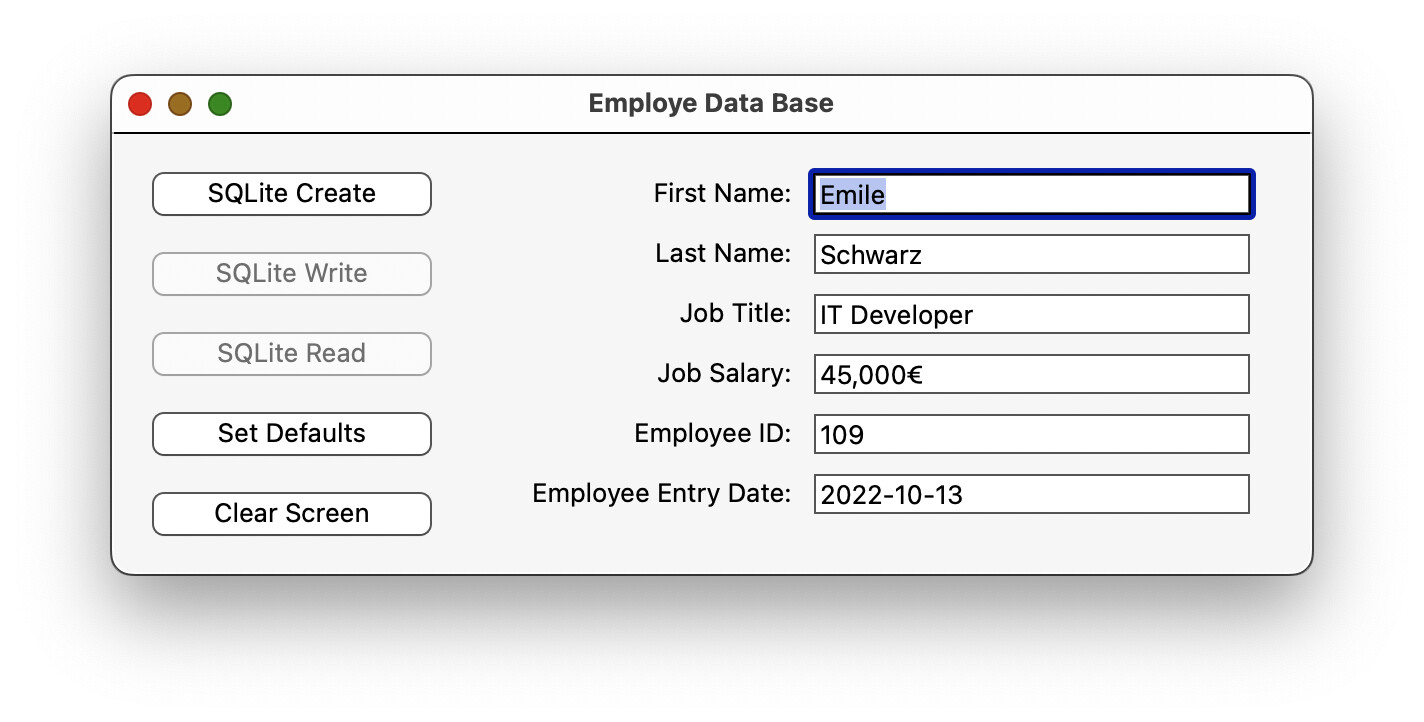Minimize the window using the yellow button
The image size is (1424, 722).
180,104
